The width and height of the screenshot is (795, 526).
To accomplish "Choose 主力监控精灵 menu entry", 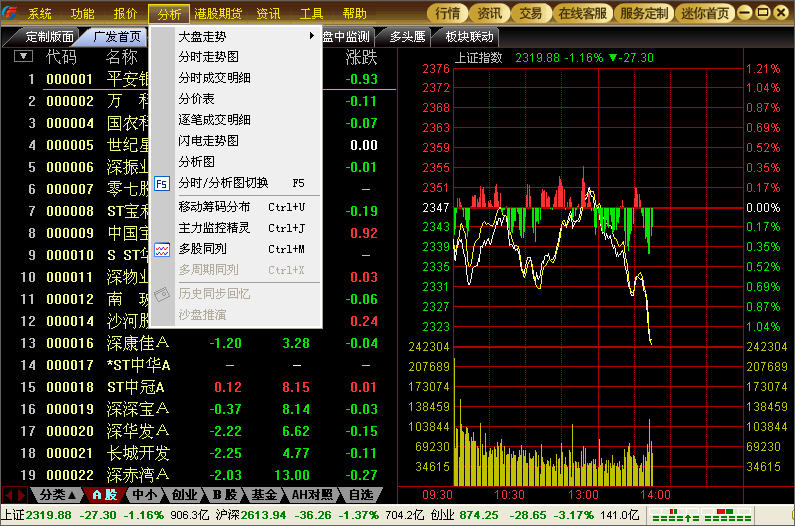I will pyautogui.click(x=214, y=228).
